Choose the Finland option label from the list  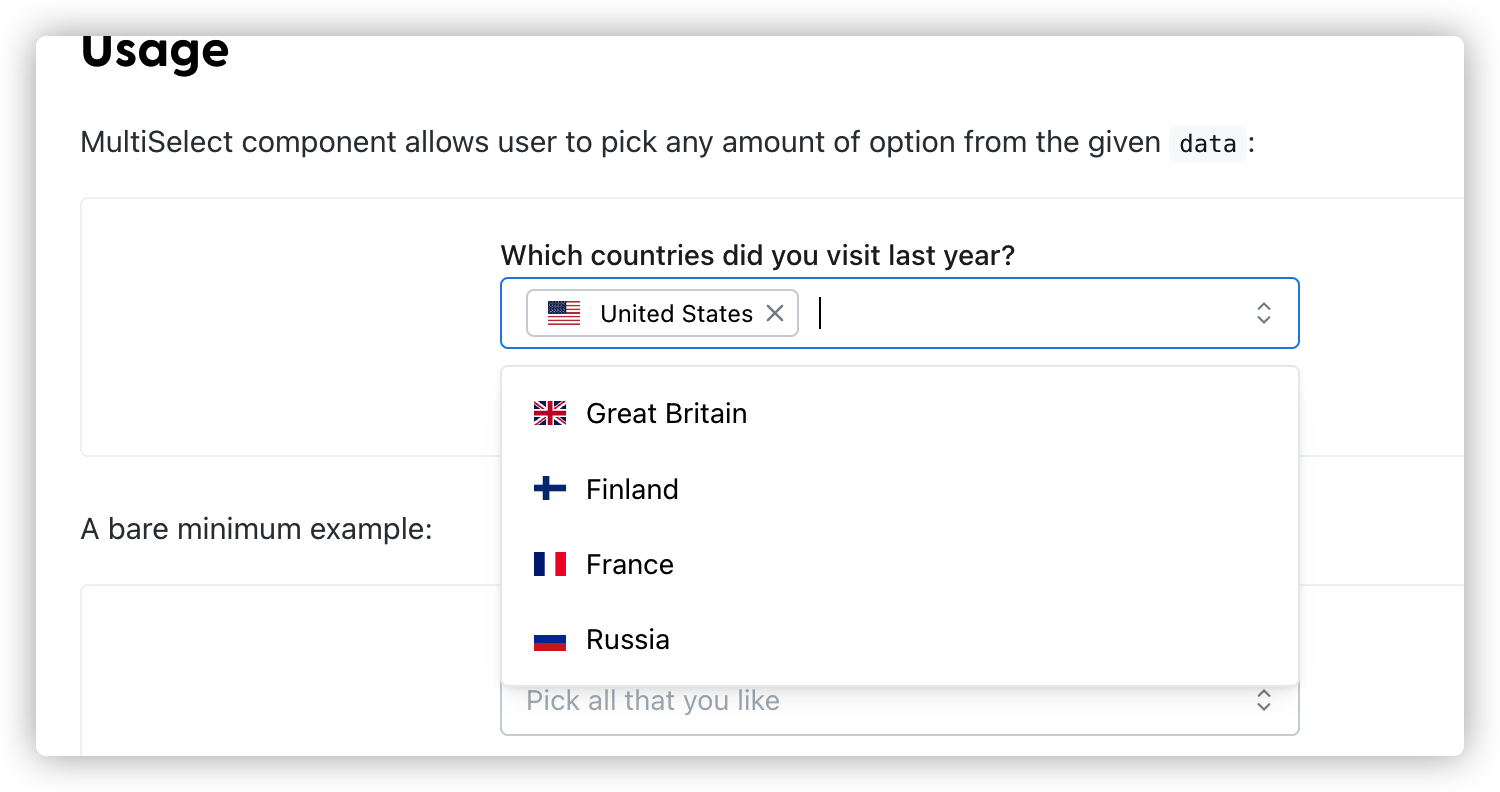point(632,489)
